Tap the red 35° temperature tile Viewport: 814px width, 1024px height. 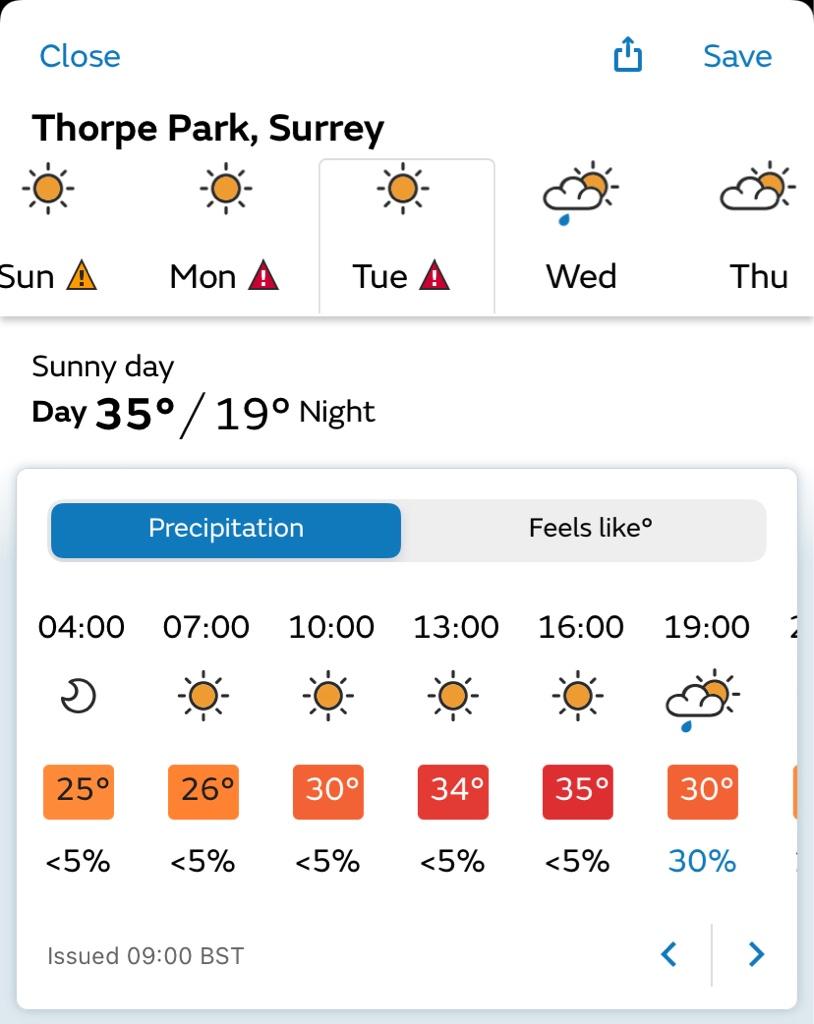[578, 792]
